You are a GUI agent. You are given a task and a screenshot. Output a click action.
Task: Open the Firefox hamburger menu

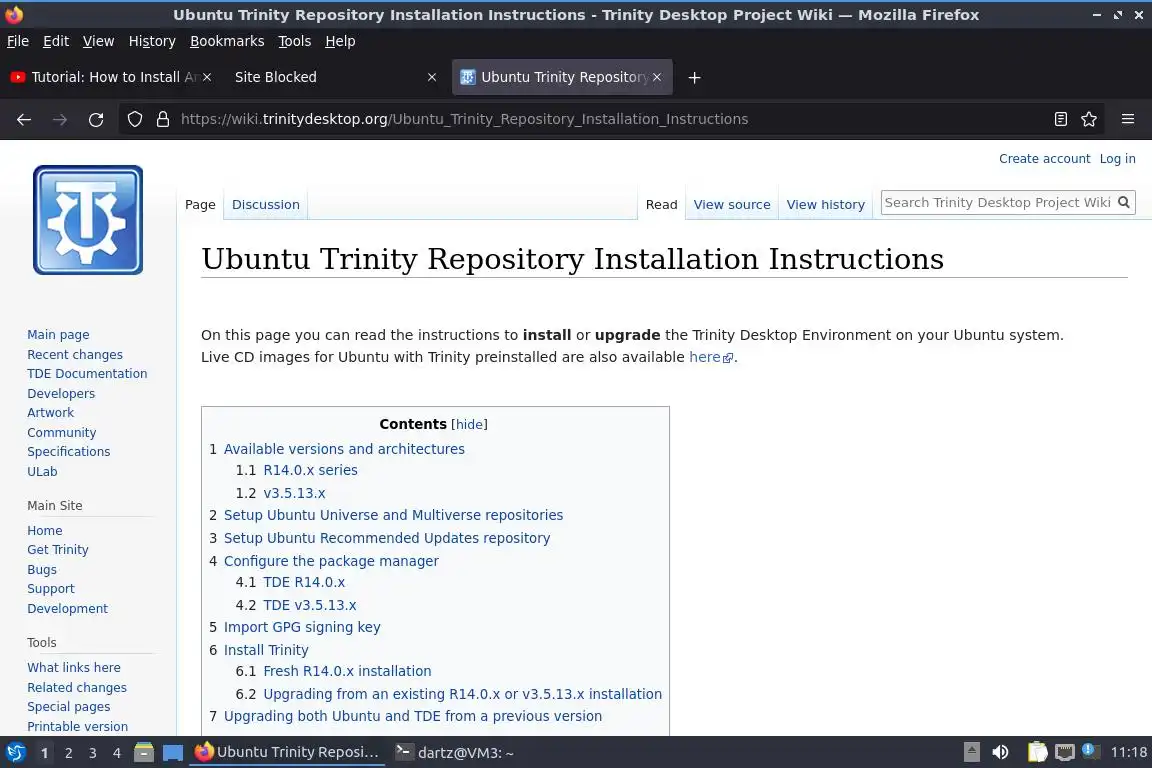pyautogui.click(x=1128, y=119)
